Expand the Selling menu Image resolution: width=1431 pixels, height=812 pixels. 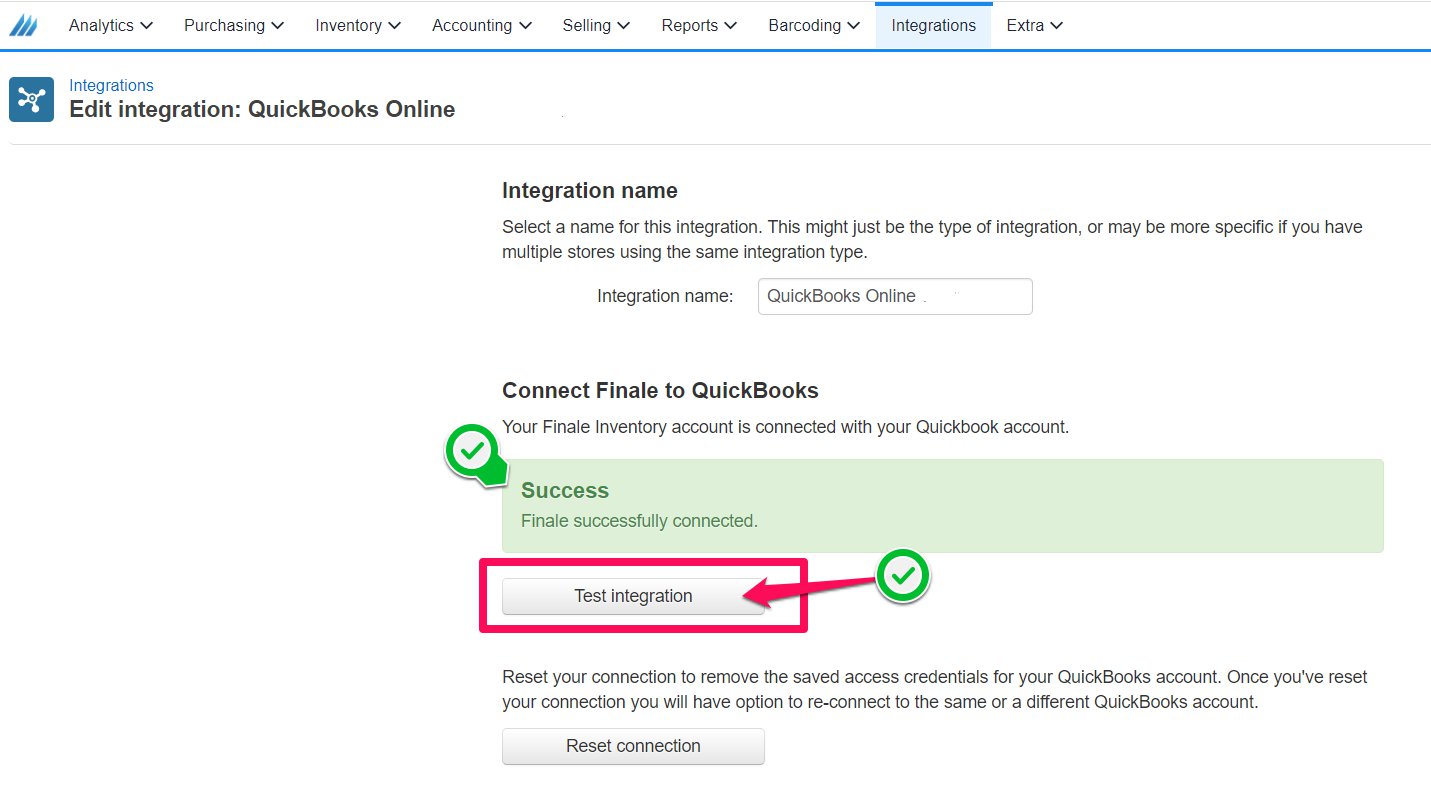tap(596, 25)
